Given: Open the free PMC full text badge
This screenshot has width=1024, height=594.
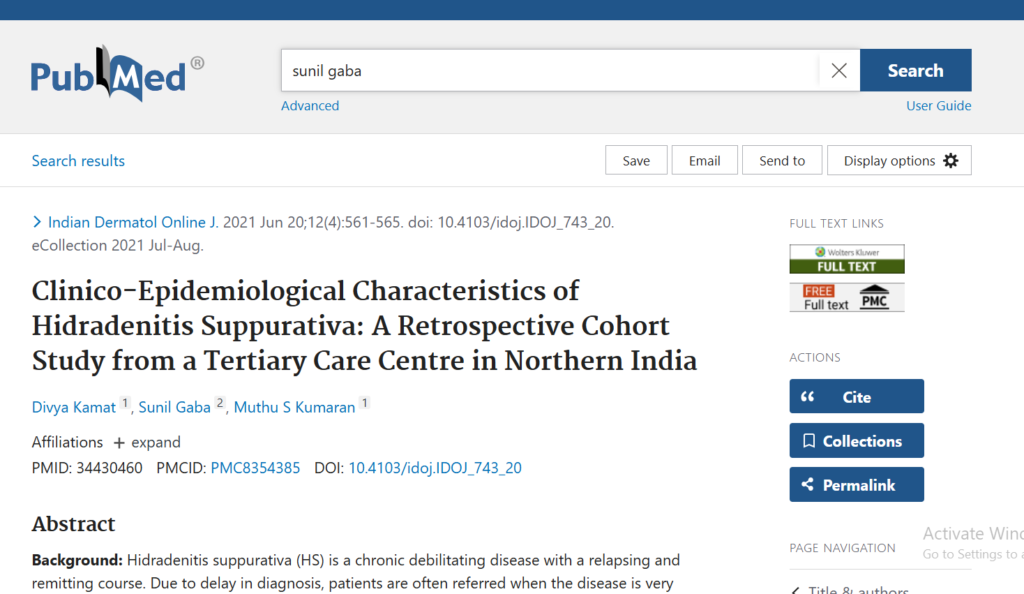Looking at the screenshot, I should pyautogui.click(x=846, y=297).
